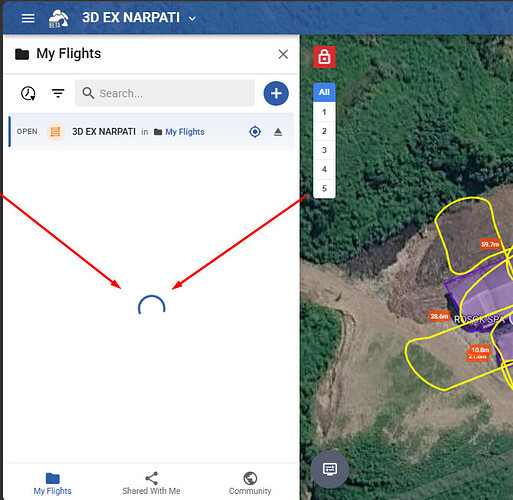
Task: Switch to Community tab
Action: 250,484
